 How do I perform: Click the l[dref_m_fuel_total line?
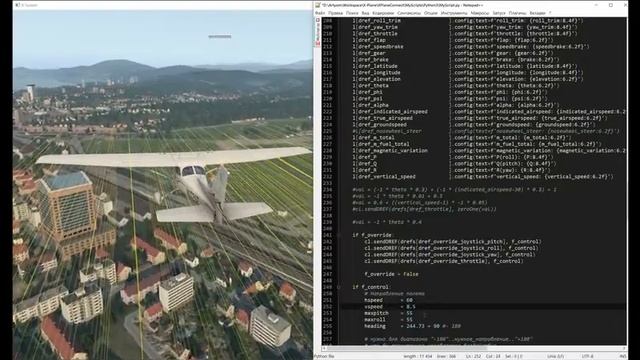(477, 144)
